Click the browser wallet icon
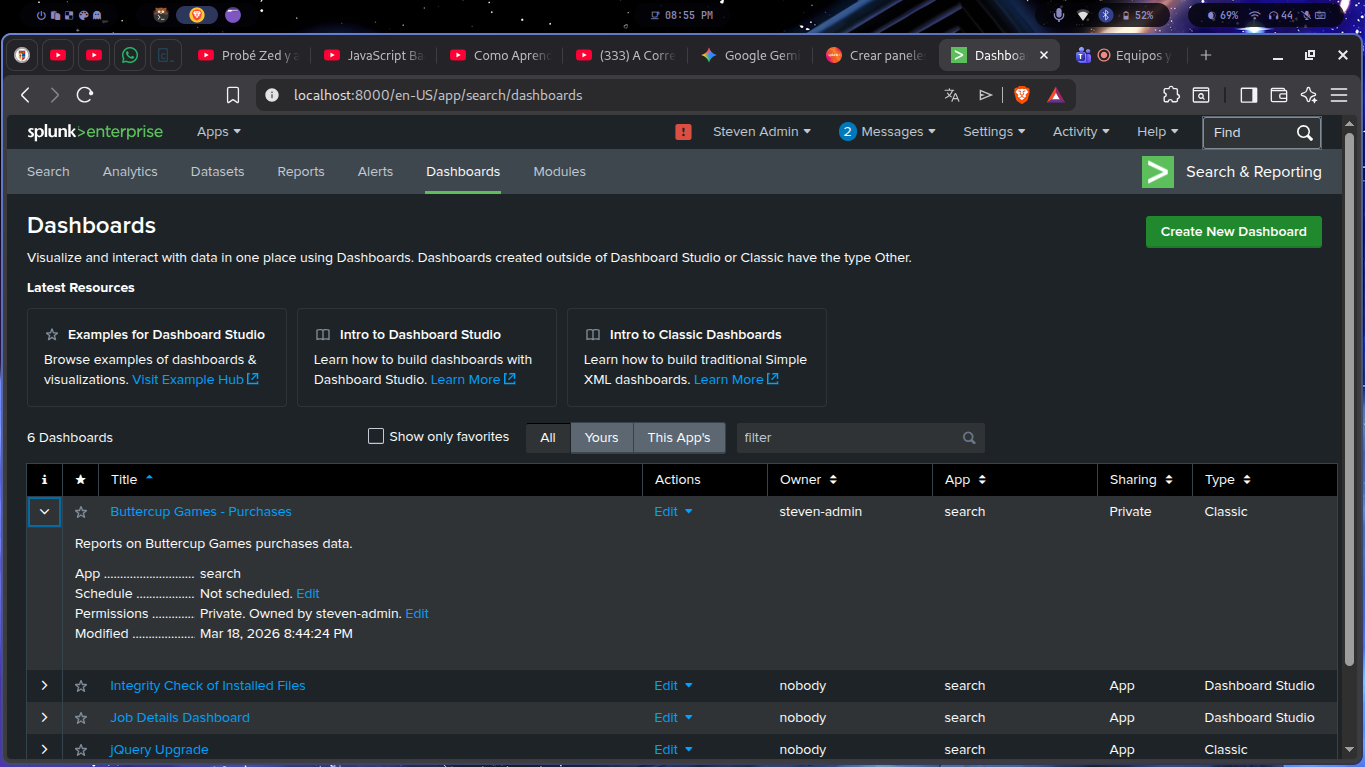Screen dimensions: 1365x767 pos(1278,94)
